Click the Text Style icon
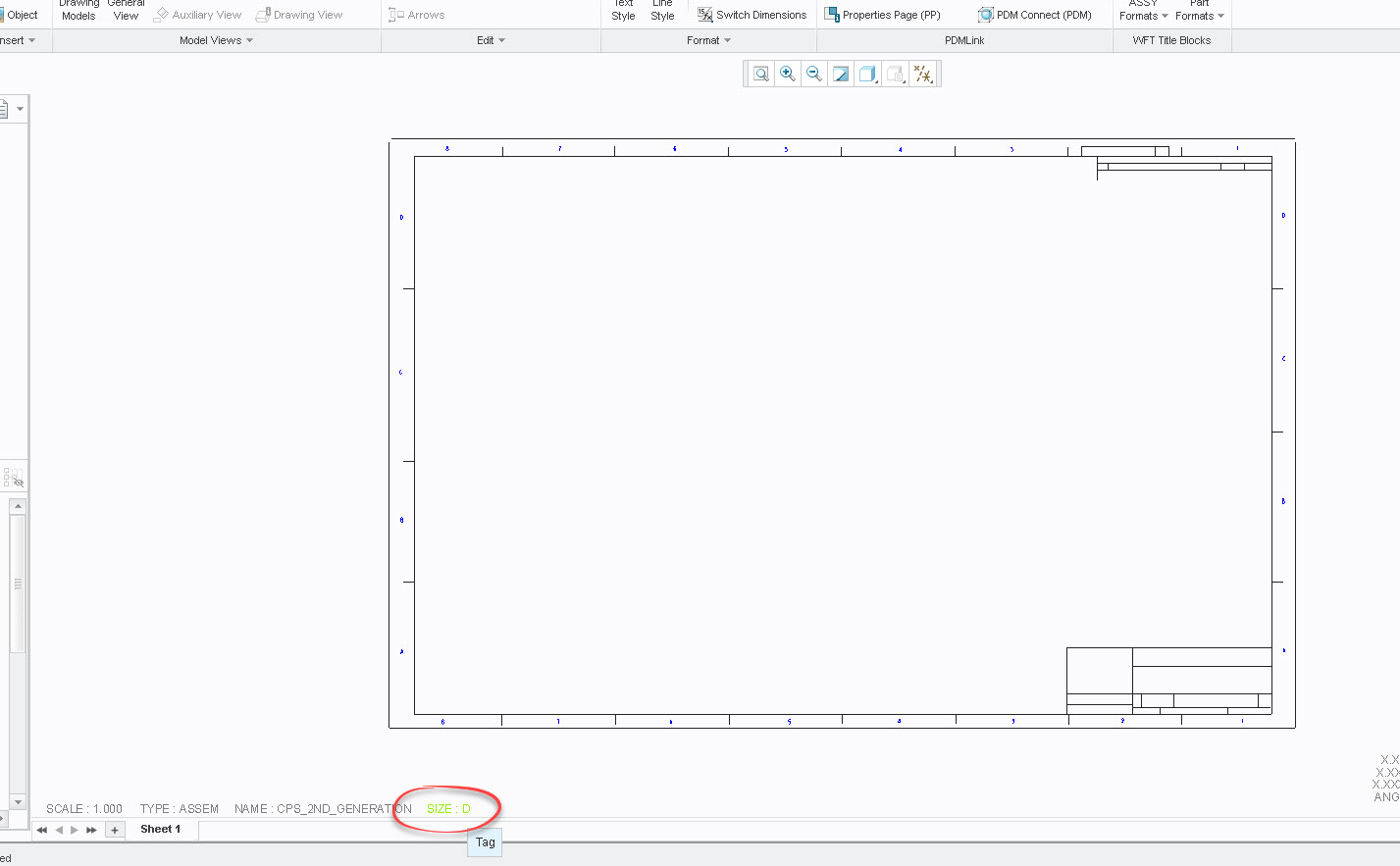 (x=623, y=10)
